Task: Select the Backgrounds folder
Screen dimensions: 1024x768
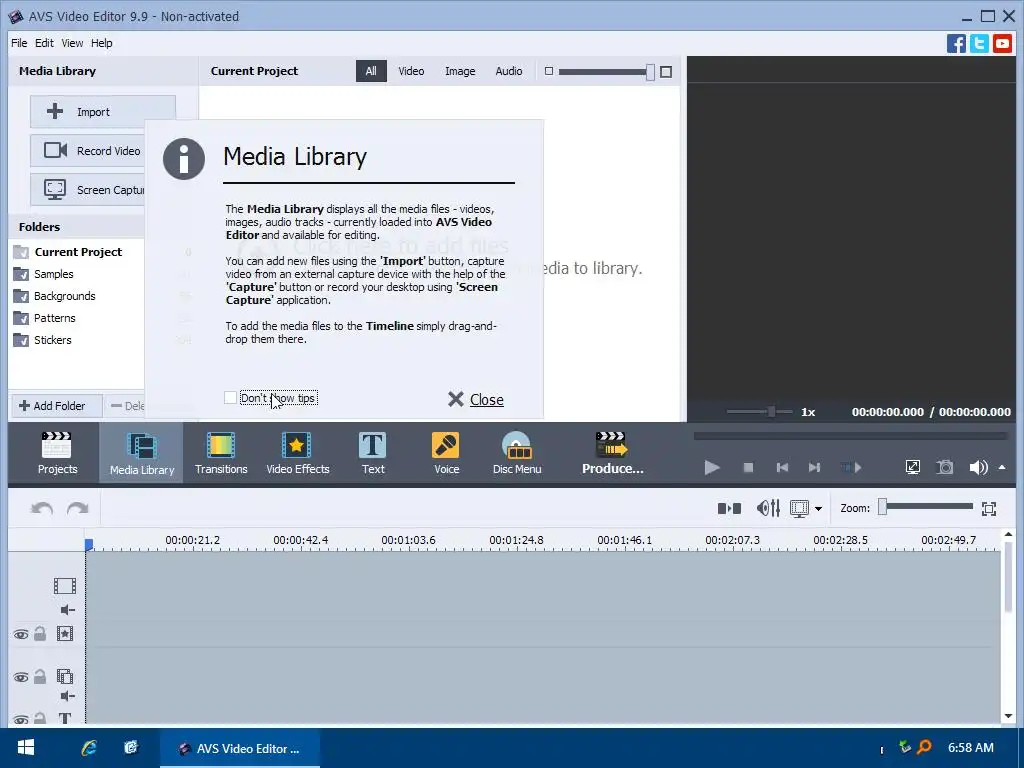Action: (x=65, y=296)
